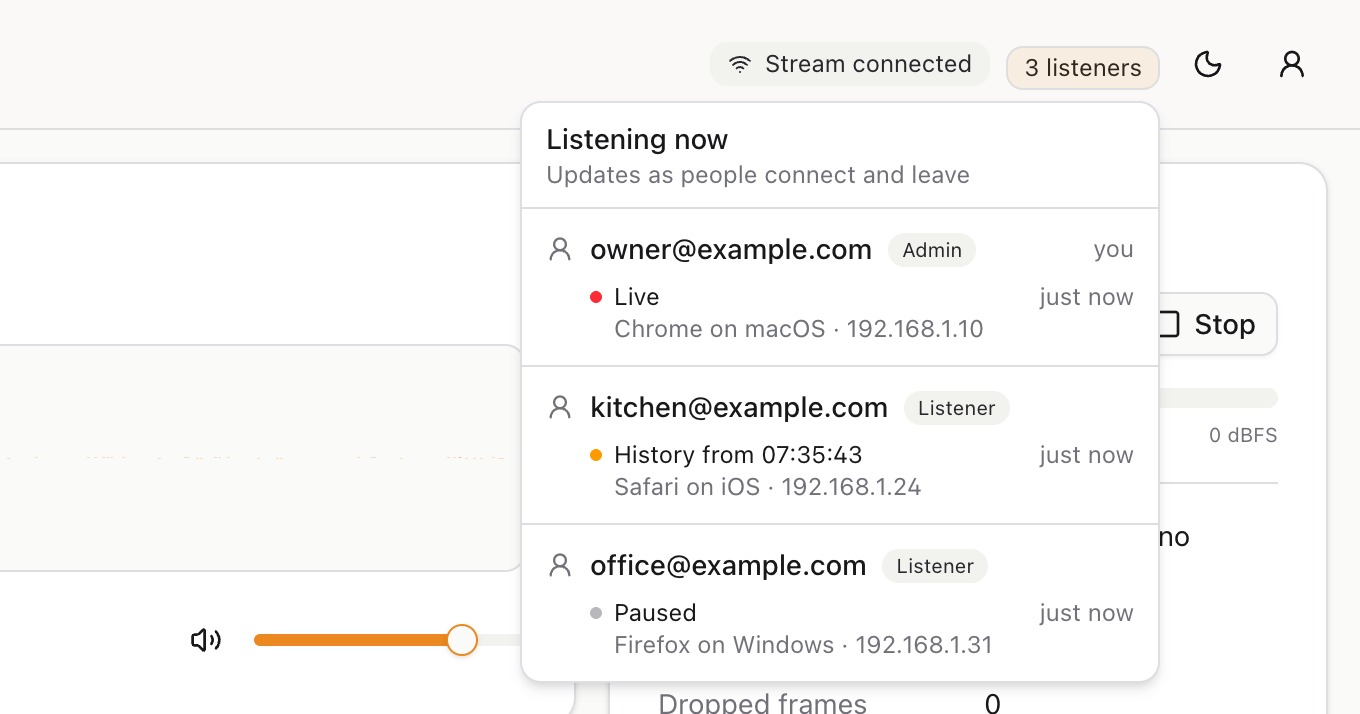The width and height of the screenshot is (1360, 714).
Task: Click the 0 dBFS level reading
Action: pyautogui.click(x=1243, y=435)
